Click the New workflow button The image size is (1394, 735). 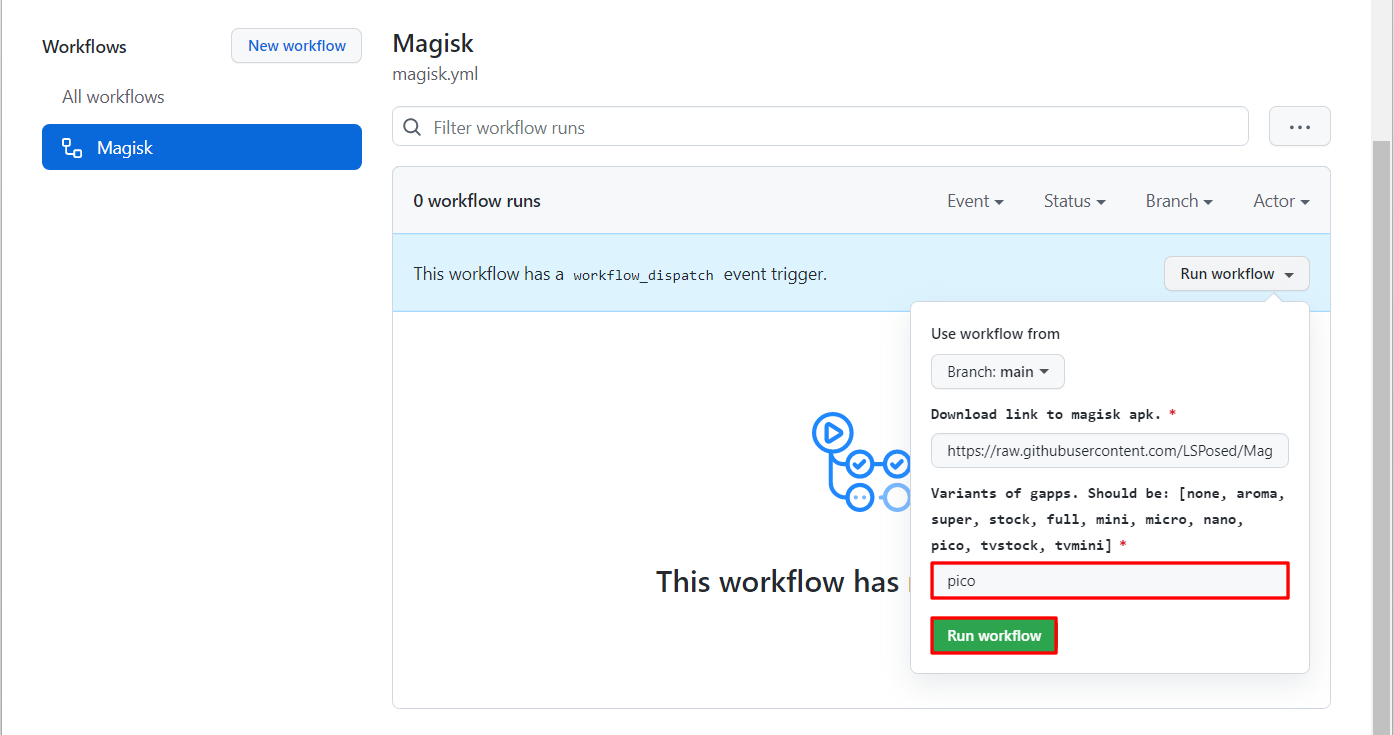tap(297, 46)
